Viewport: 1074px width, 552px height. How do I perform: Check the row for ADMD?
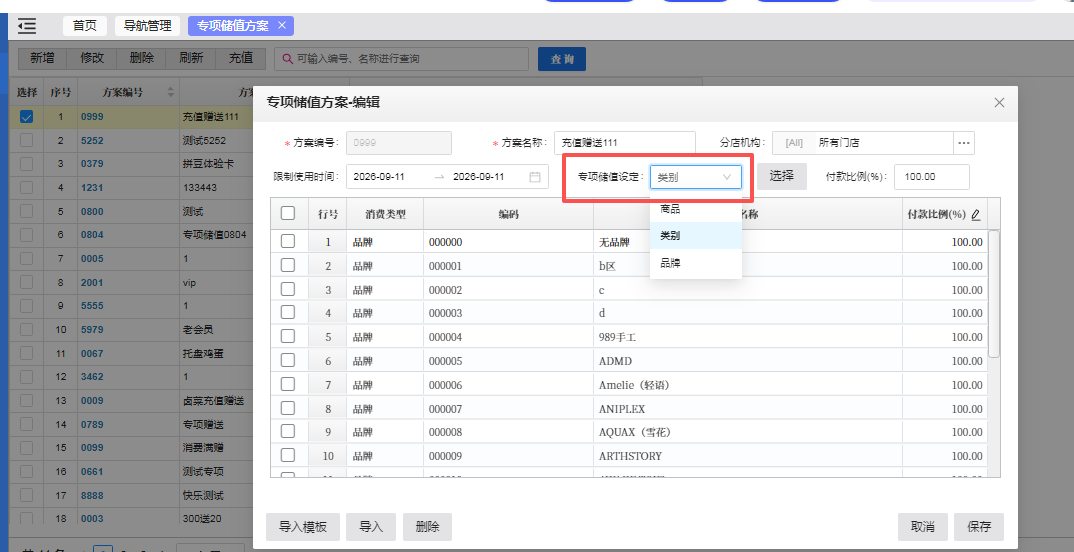click(288, 360)
